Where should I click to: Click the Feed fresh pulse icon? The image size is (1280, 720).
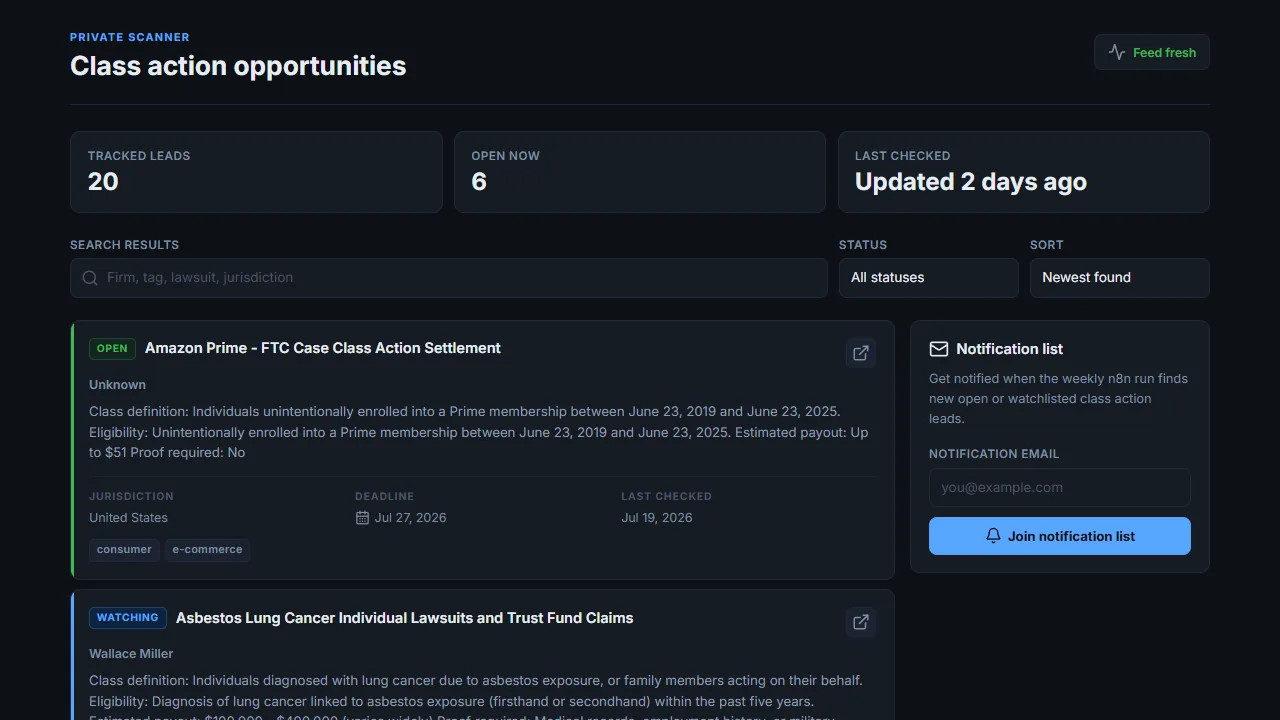pyautogui.click(x=1117, y=52)
